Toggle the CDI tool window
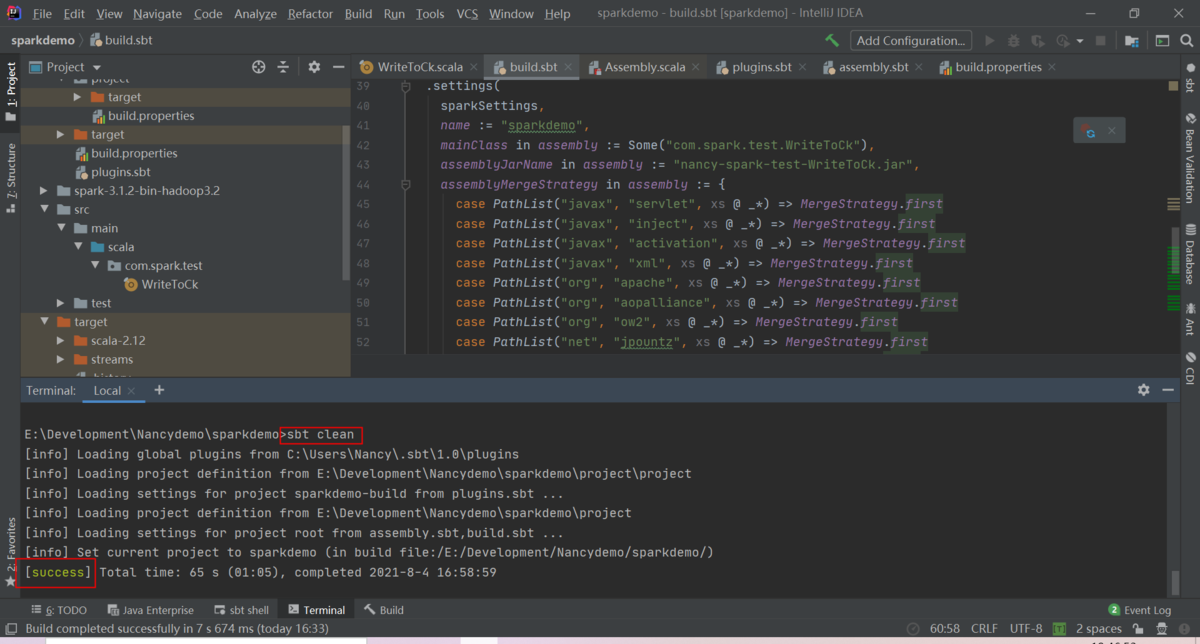This screenshot has height=644, width=1200. pyautogui.click(x=1190, y=368)
